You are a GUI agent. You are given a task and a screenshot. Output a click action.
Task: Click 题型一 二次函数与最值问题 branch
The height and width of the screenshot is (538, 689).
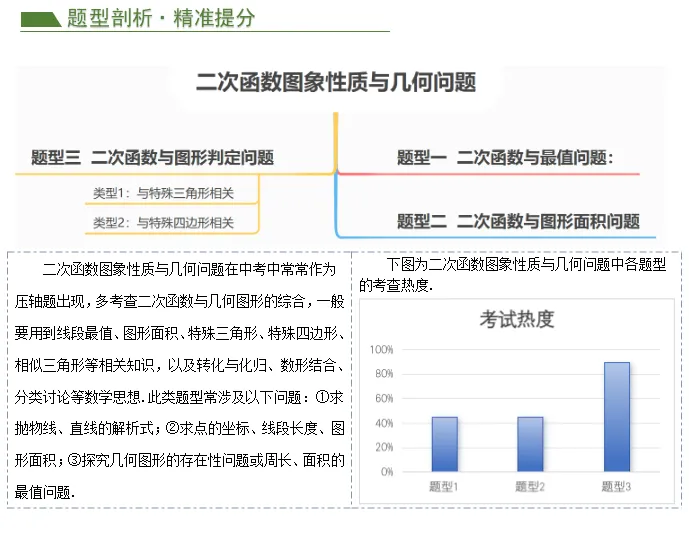click(x=505, y=157)
